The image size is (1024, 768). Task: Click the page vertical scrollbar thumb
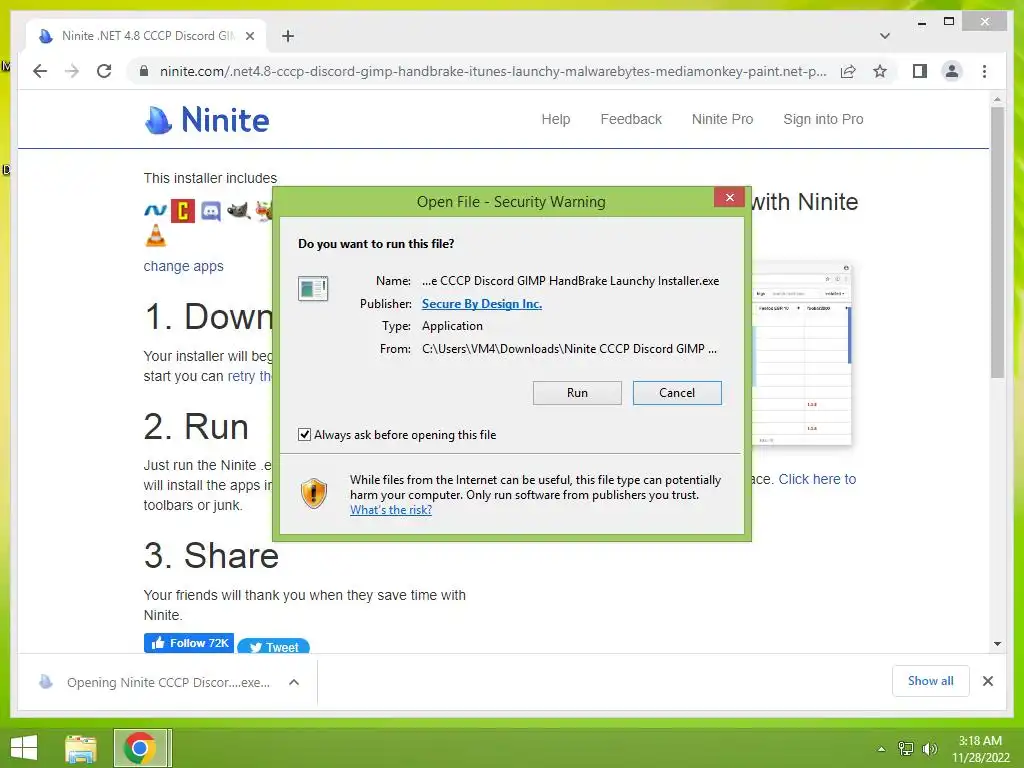997,242
